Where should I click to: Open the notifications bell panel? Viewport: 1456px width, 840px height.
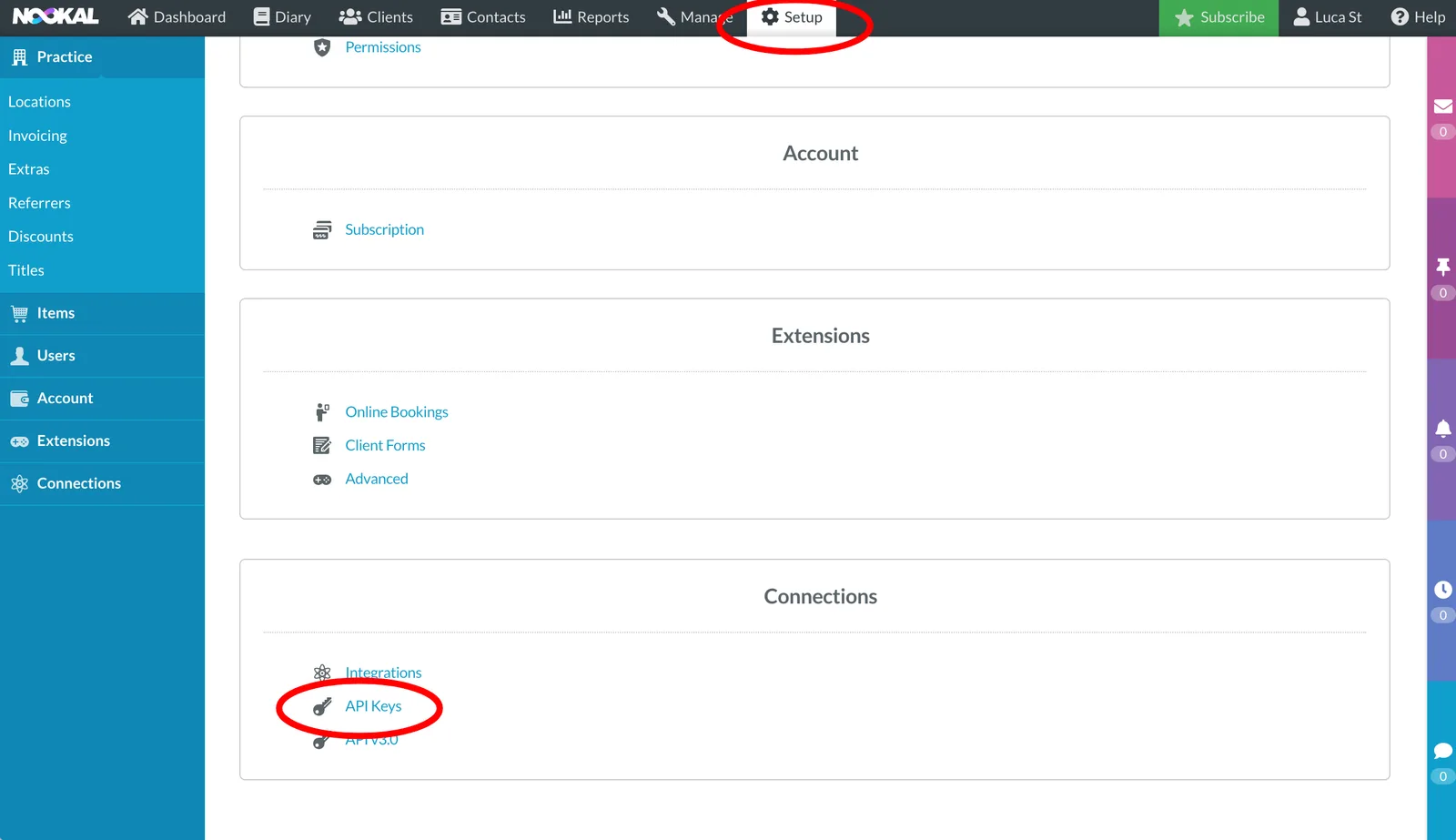(1442, 429)
